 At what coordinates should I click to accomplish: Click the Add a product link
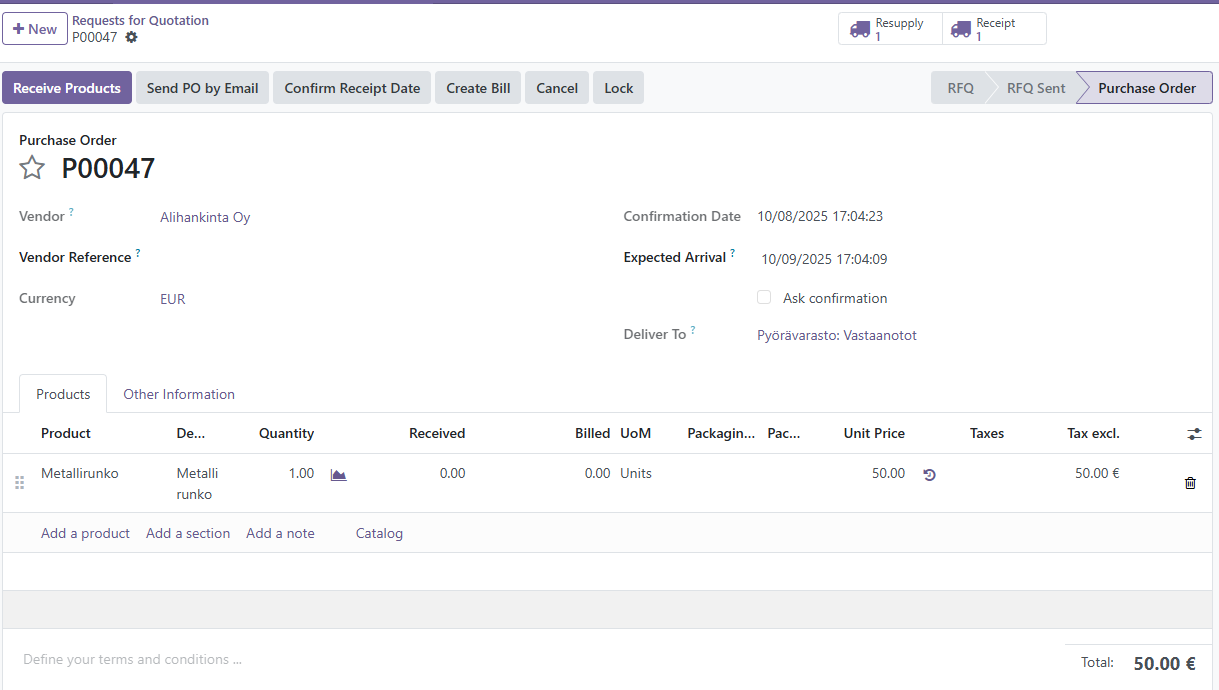tap(85, 533)
